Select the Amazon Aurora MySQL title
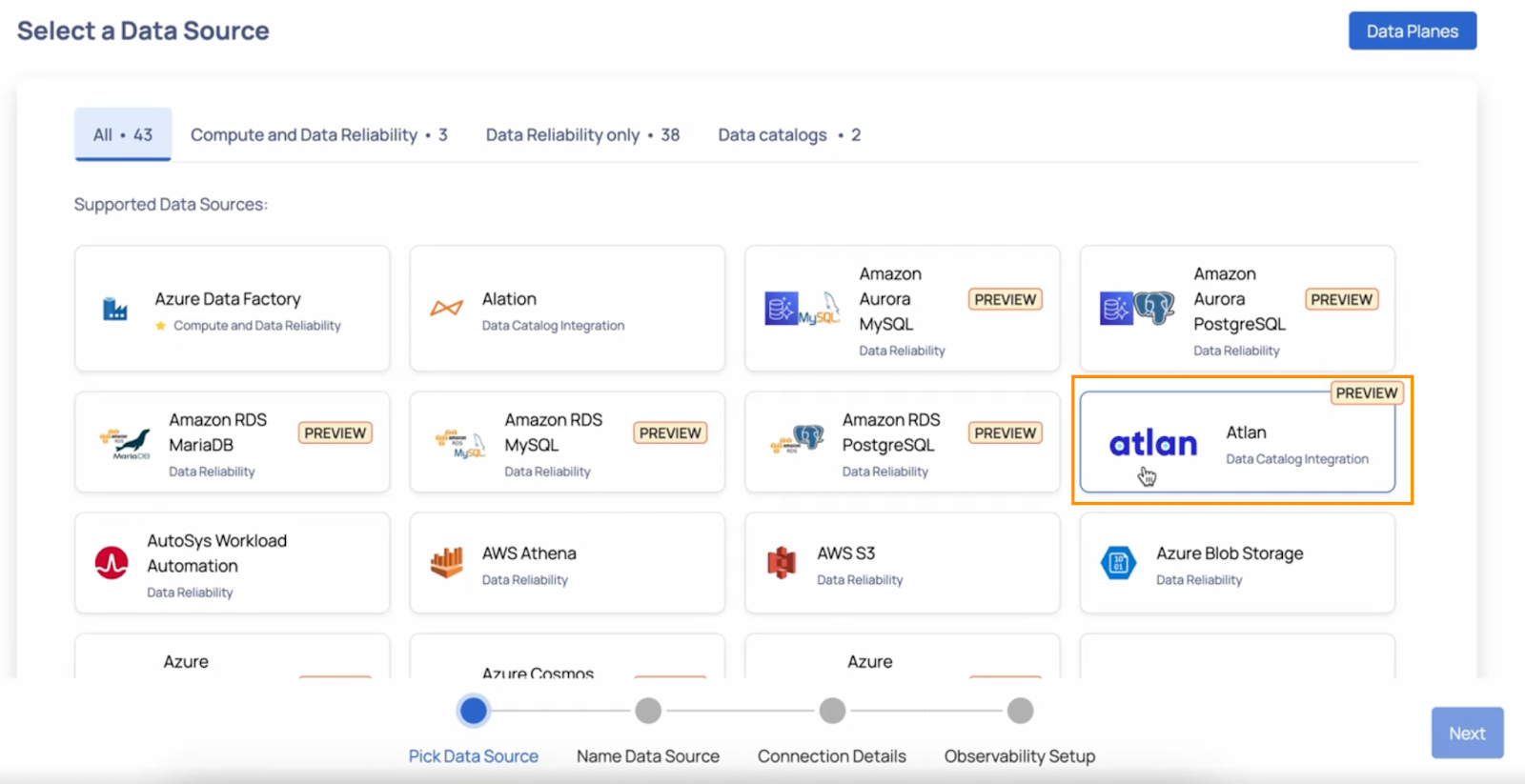Image resolution: width=1525 pixels, height=784 pixels. coord(890,299)
